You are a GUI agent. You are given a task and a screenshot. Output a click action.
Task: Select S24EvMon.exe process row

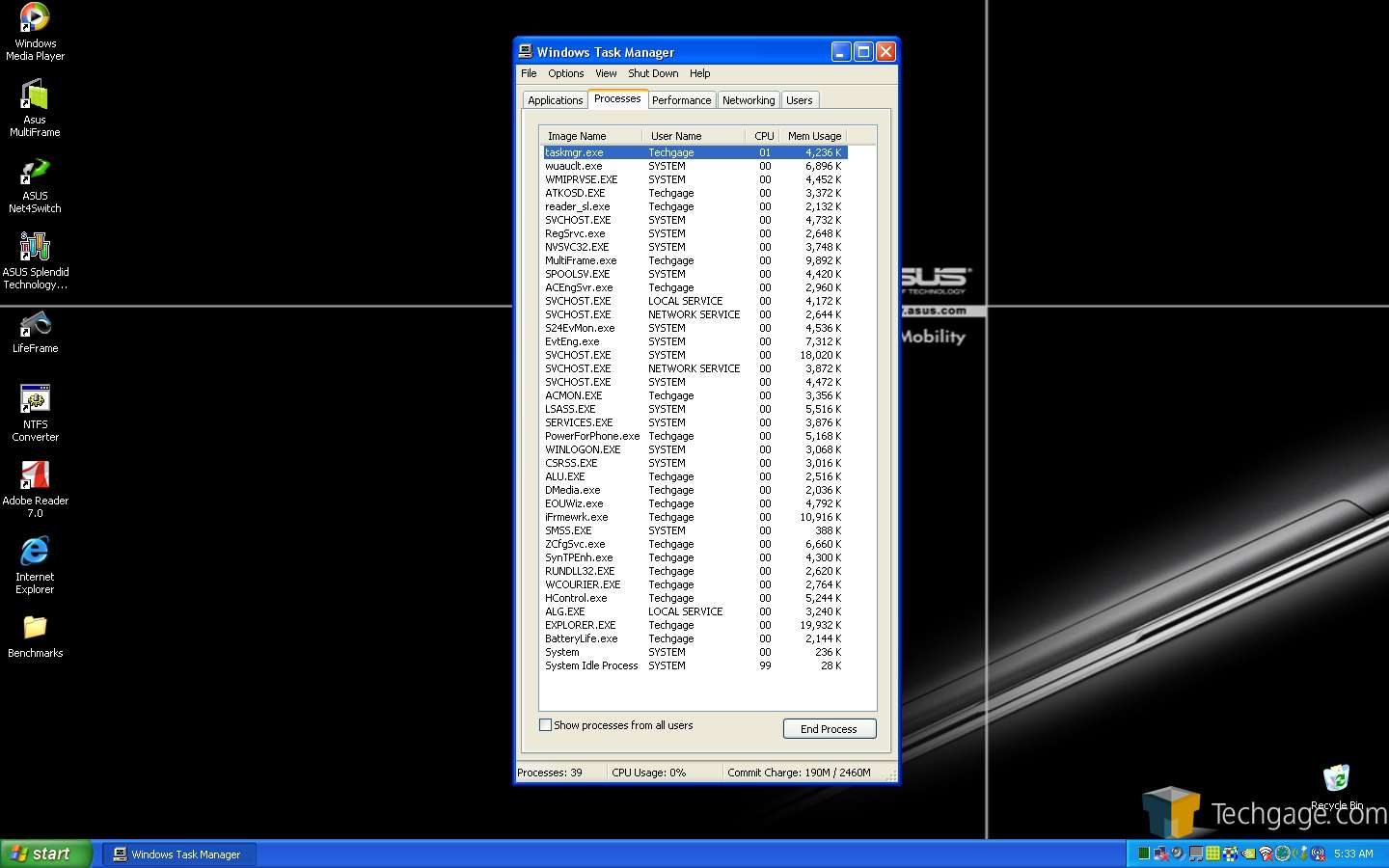pyautogui.click(x=694, y=328)
